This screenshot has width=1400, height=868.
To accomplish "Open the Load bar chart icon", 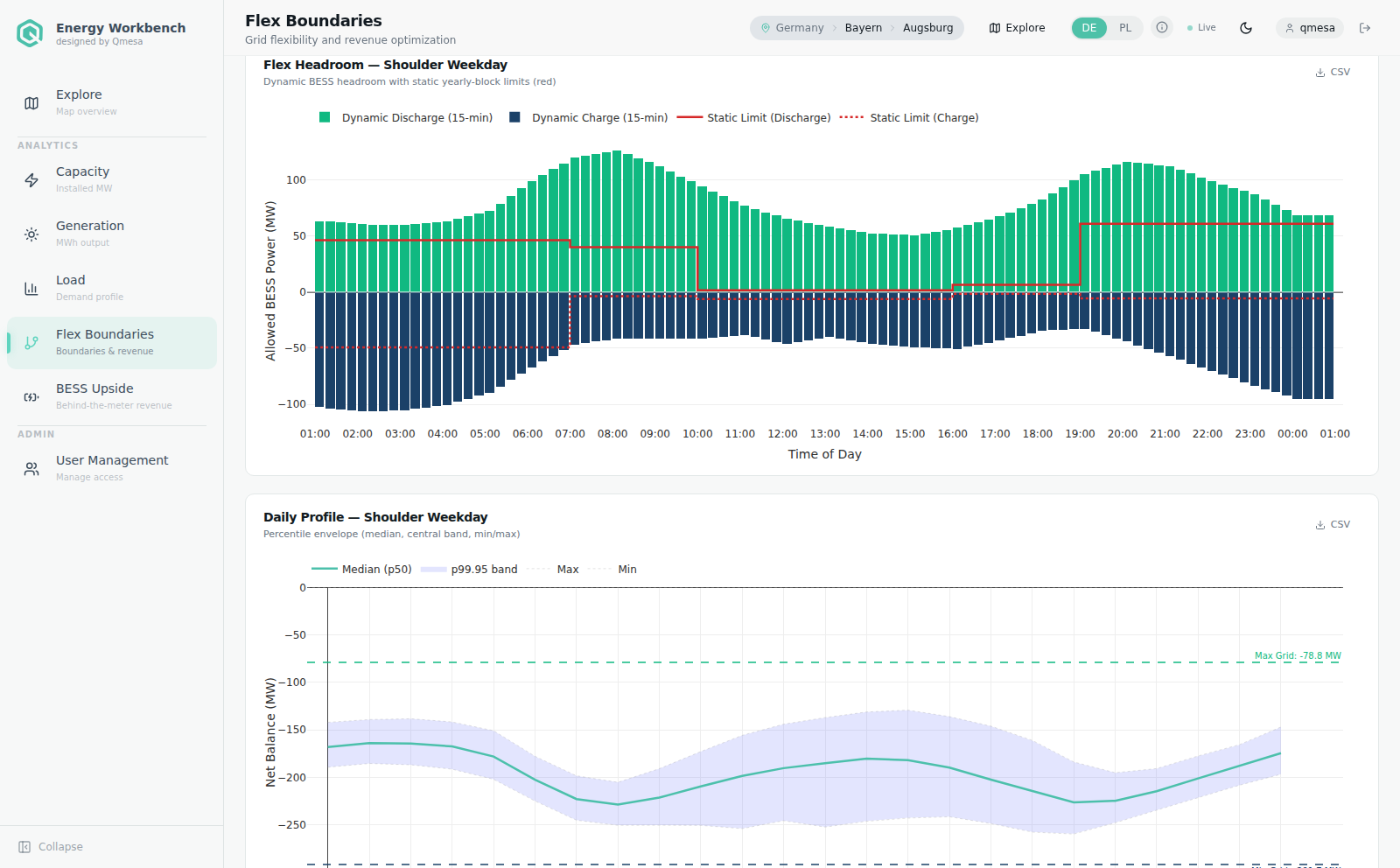I will point(31,289).
